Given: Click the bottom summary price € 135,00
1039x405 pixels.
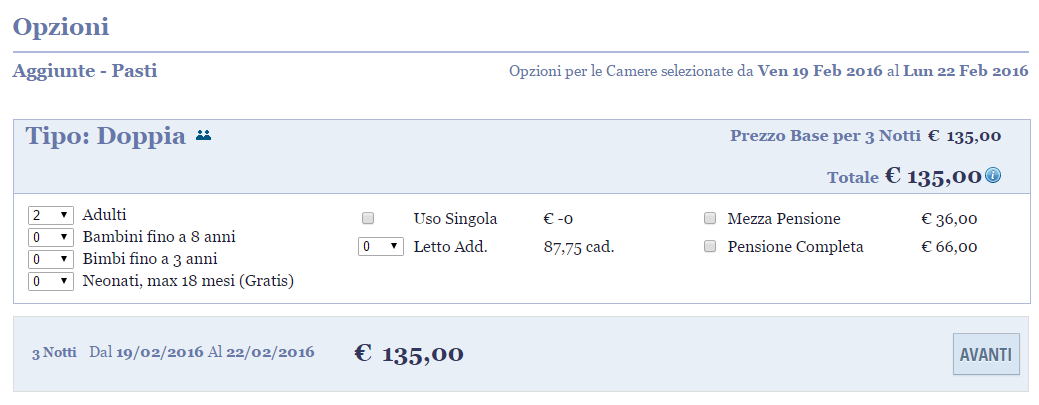Looking at the screenshot, I should tap(409, 353).
